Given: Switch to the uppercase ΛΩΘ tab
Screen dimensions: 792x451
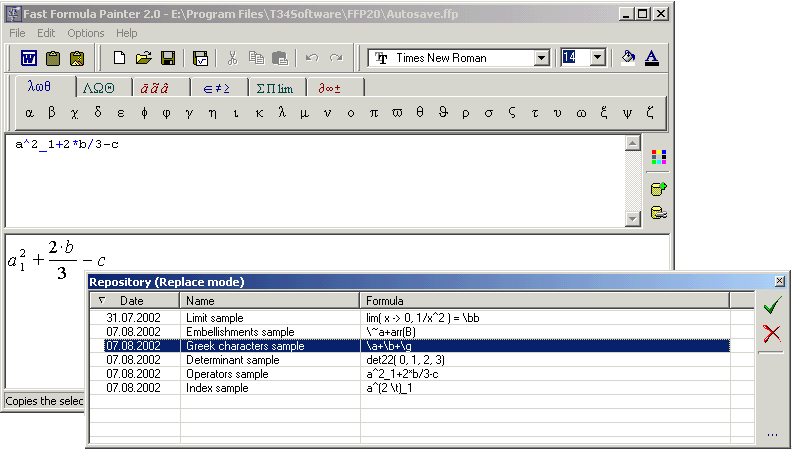Looking at the screenshot, I should [x=105, y=87].
